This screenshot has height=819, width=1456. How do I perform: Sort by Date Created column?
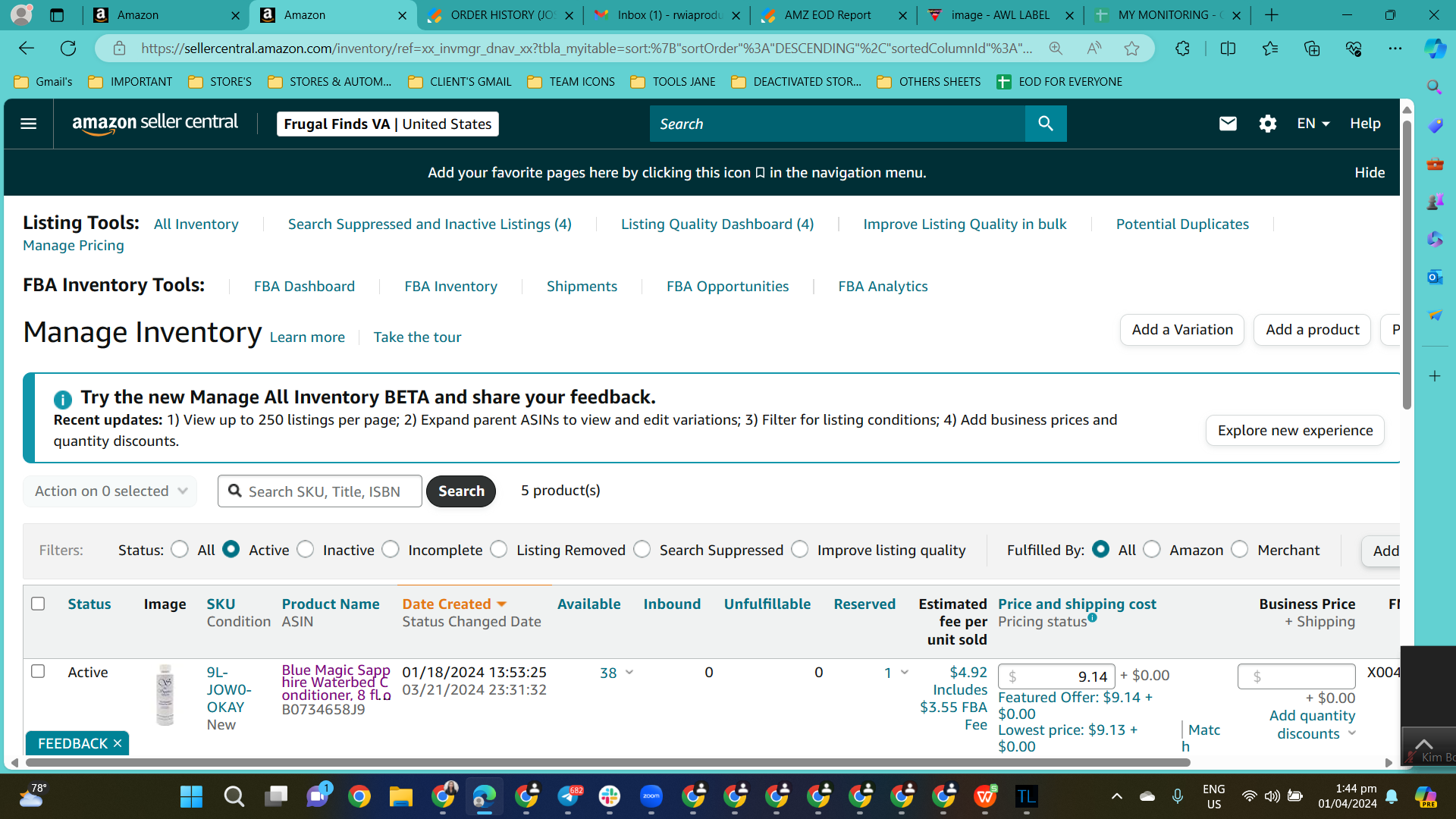click(454, 604)
